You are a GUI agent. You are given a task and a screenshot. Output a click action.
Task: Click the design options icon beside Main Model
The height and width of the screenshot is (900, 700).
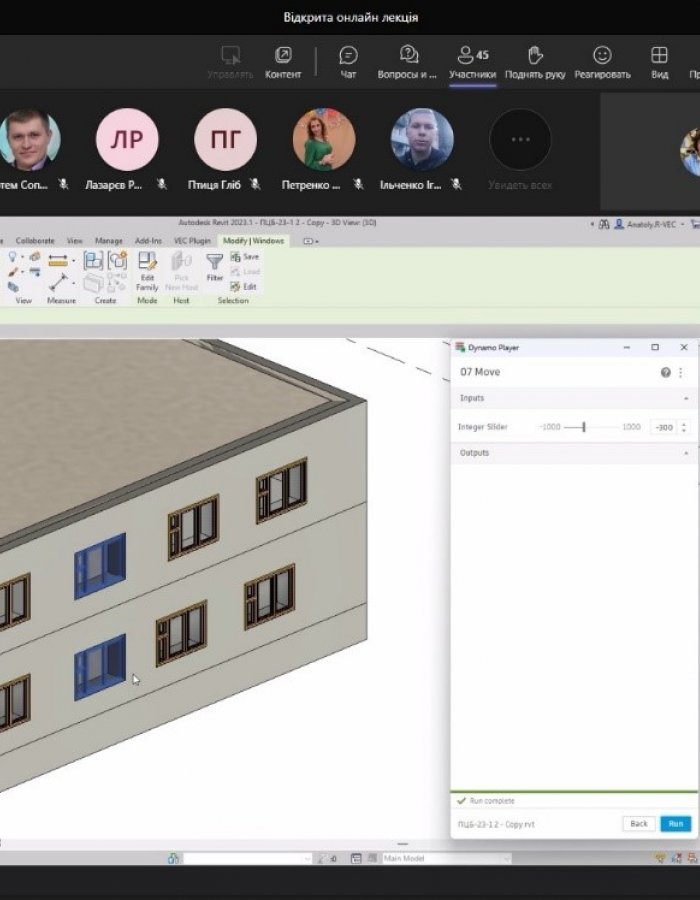tap(356, 859)
